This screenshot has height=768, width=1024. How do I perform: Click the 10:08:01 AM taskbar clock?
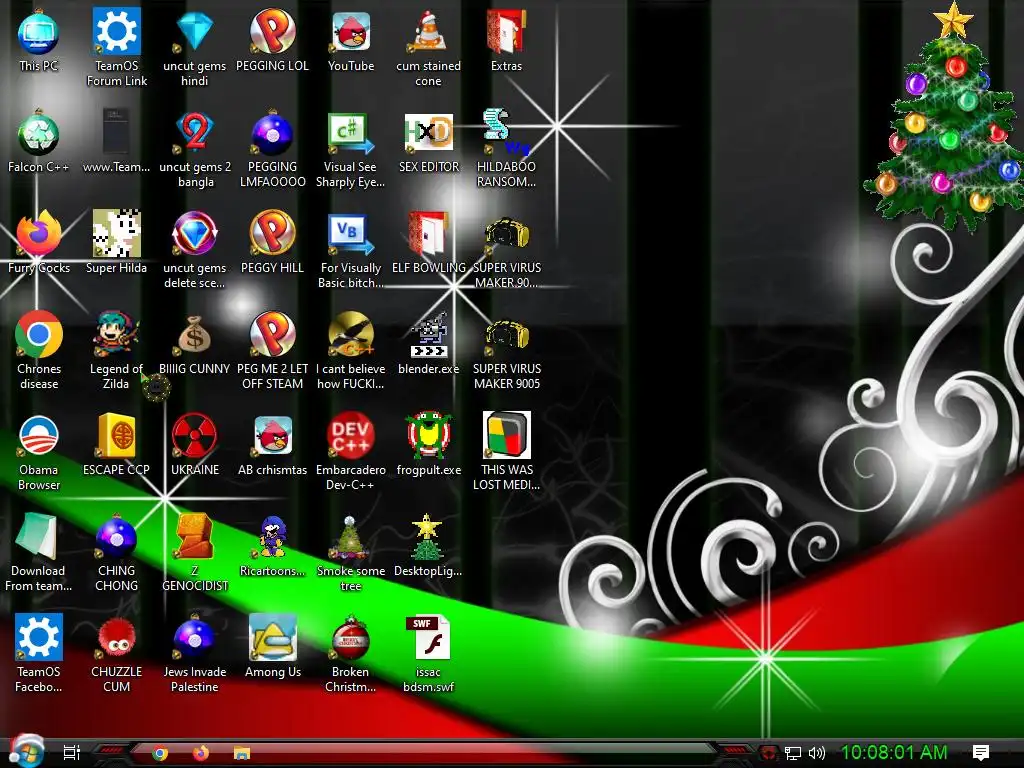[x=893, y=752]
